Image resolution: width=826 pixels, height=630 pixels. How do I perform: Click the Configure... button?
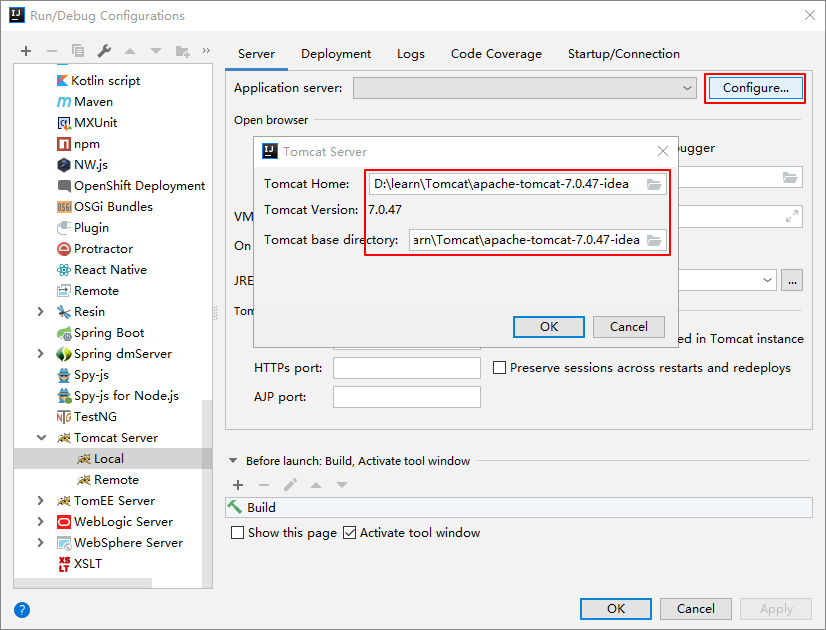(755, 88)
